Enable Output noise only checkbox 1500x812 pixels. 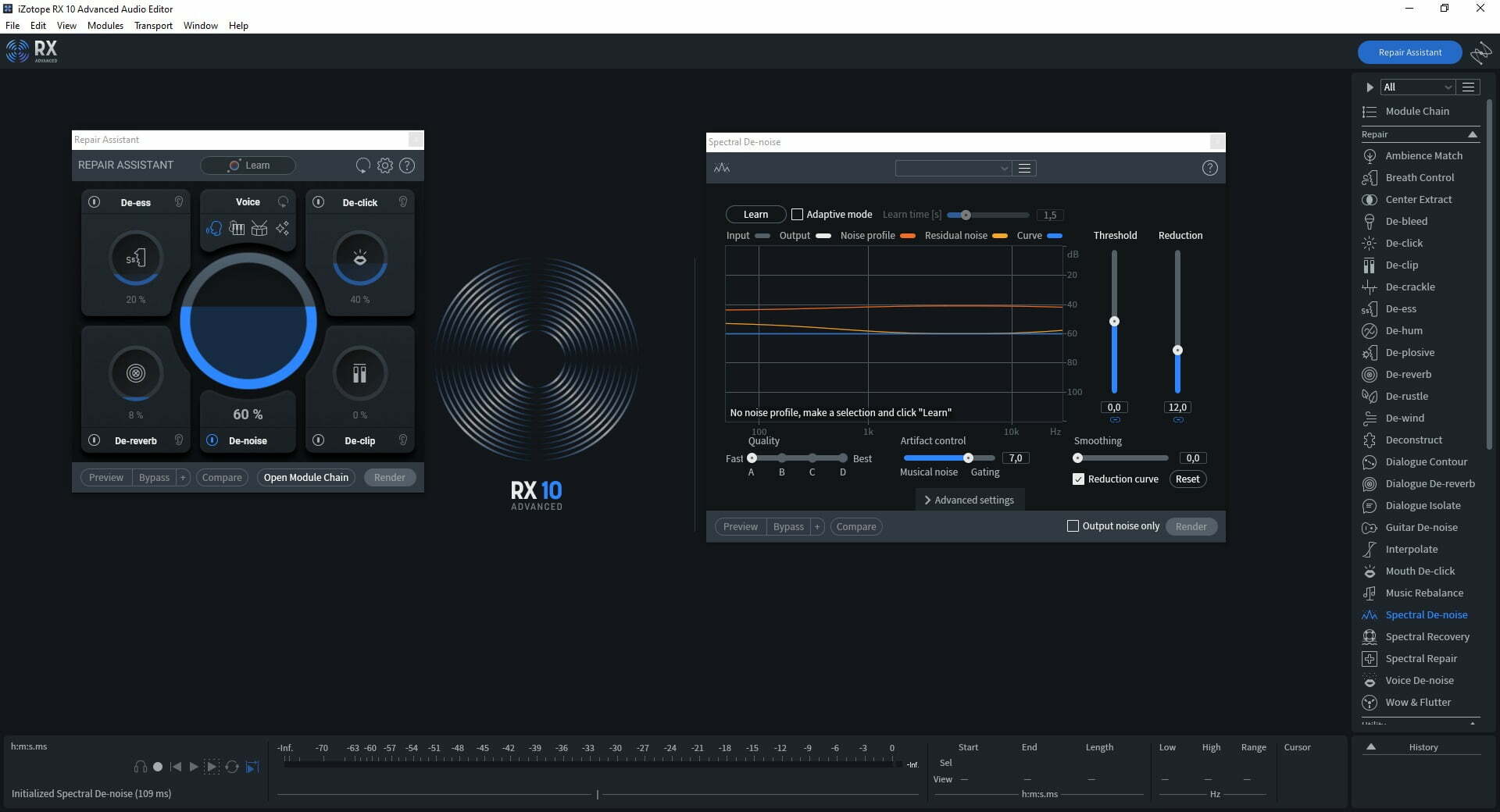pos(1073,526)
